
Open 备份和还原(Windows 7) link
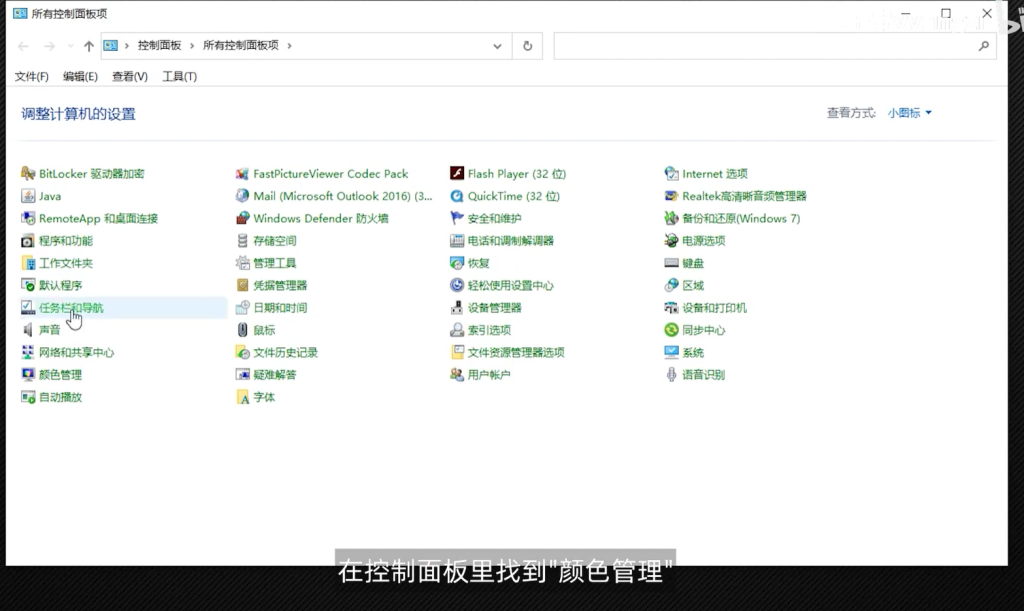pos(741,219)
